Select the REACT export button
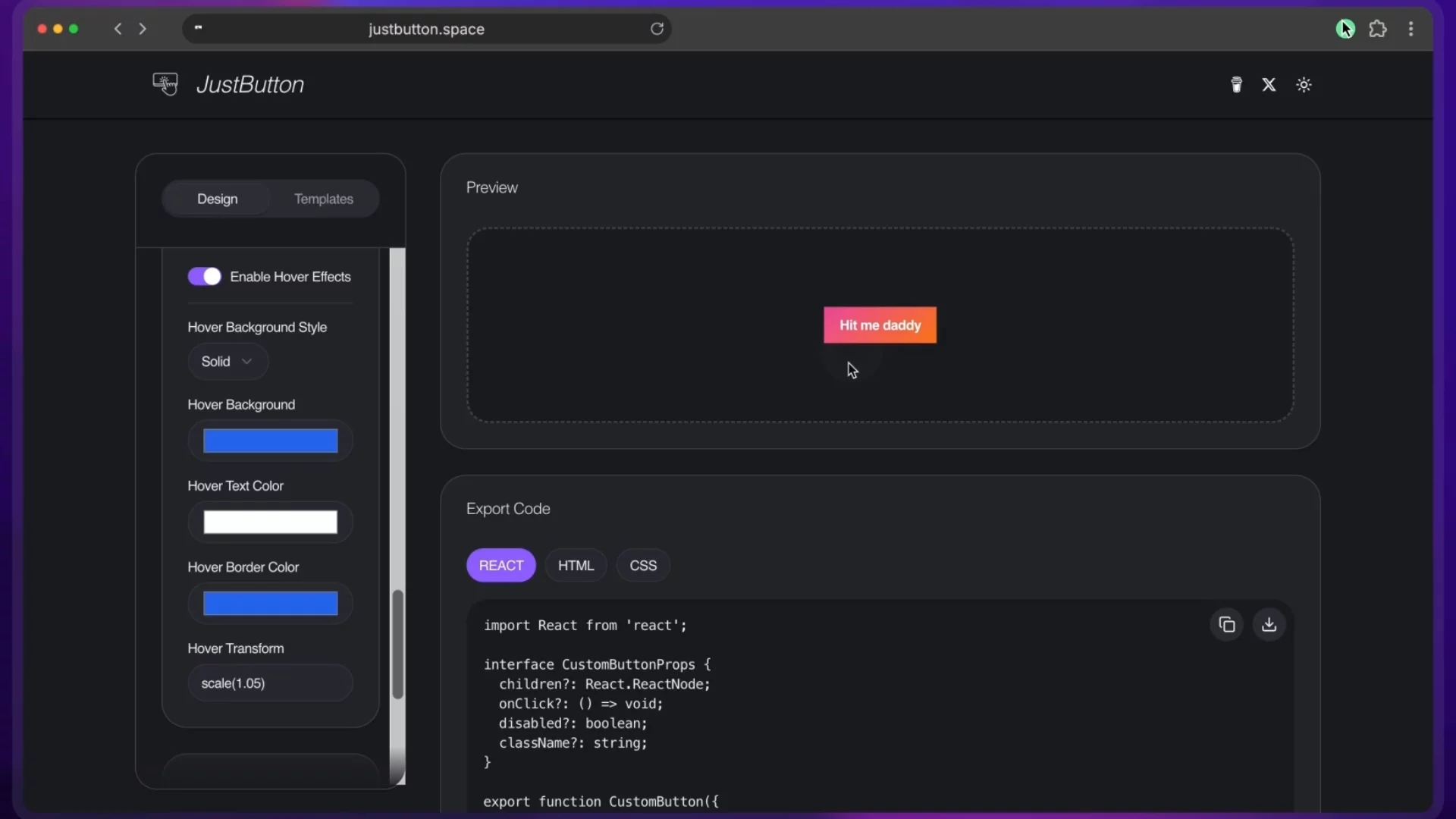The width and height of the screenshot is (1456, 819). [x=500, y=566]
